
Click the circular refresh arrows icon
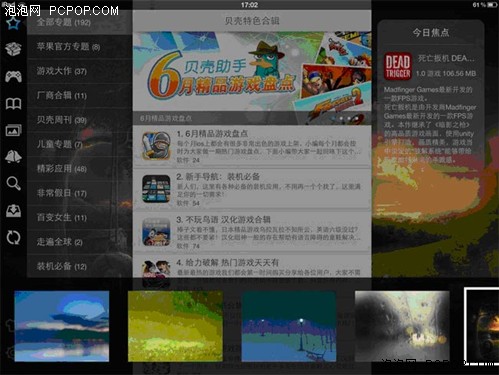13,238
